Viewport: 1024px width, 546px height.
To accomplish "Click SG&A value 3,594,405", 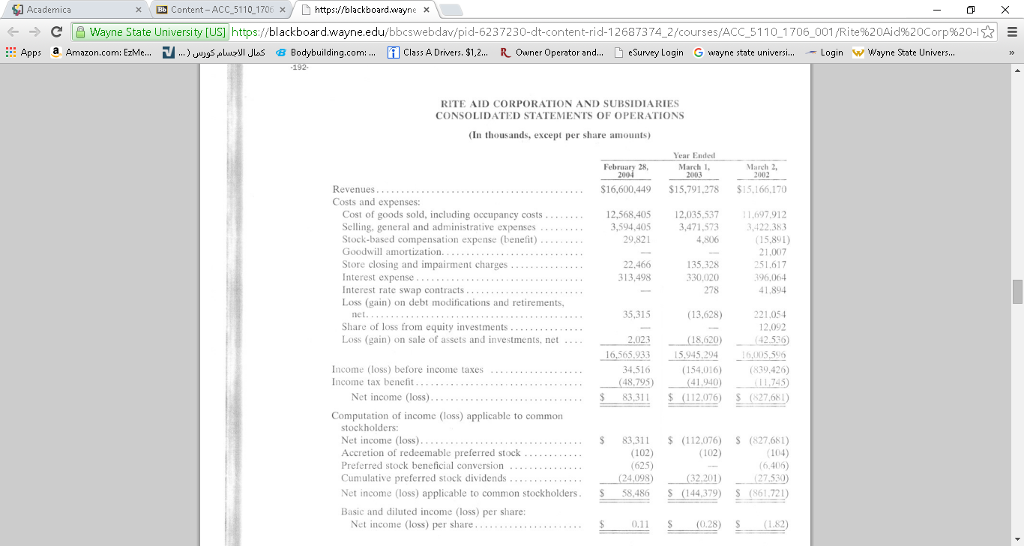I will [630, 227].
